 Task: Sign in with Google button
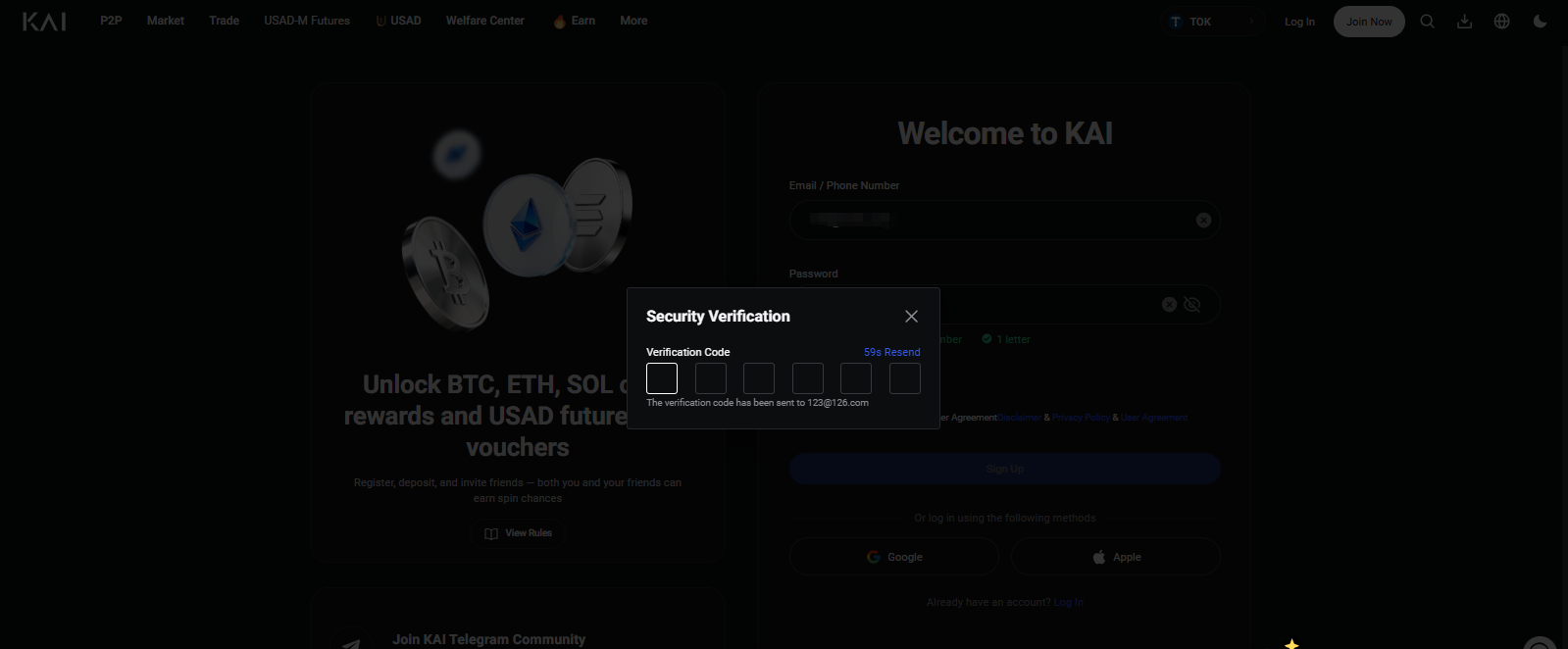894,557
